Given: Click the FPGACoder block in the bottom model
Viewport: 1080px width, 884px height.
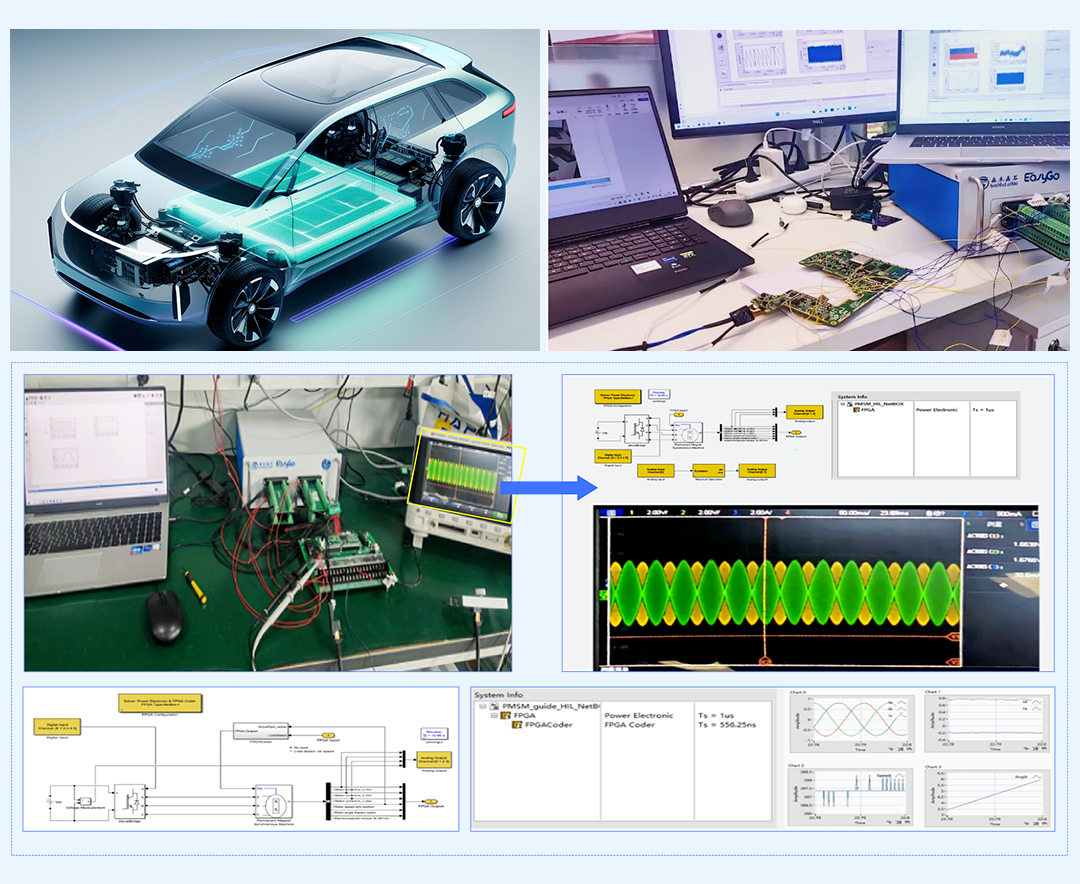Looking at the screenshot, I should (260, 731).
